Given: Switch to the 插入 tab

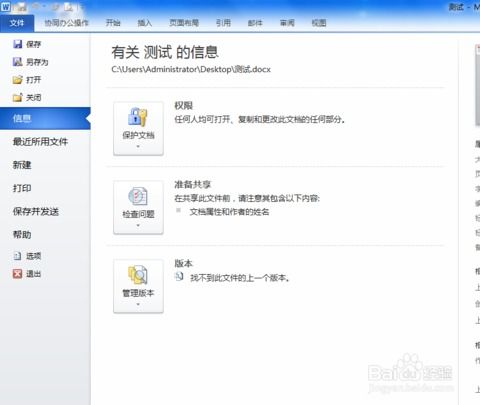Looking at the screenshot, I should point(145,23).
